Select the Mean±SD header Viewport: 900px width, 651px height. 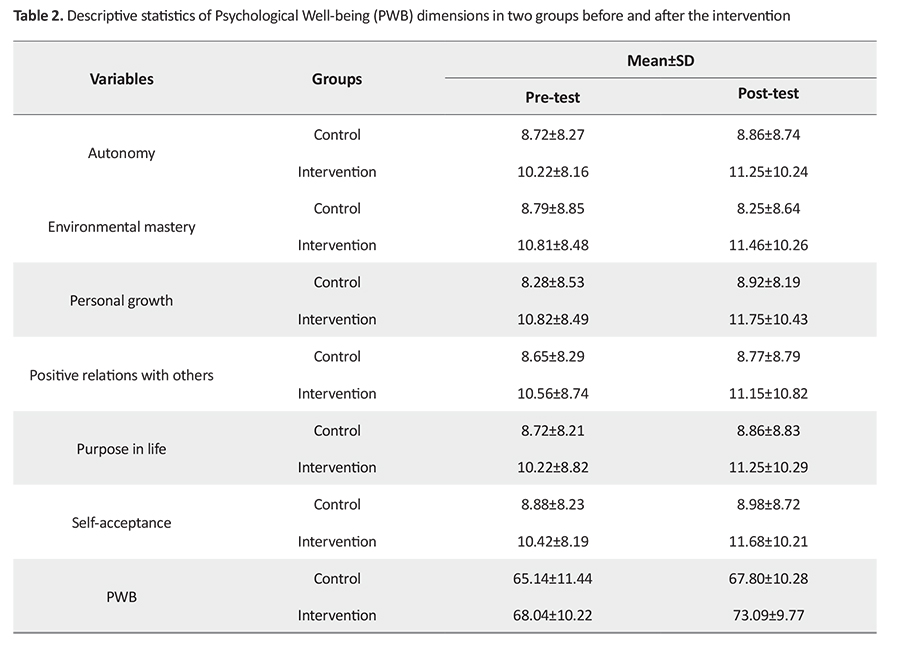click(660, 61)
